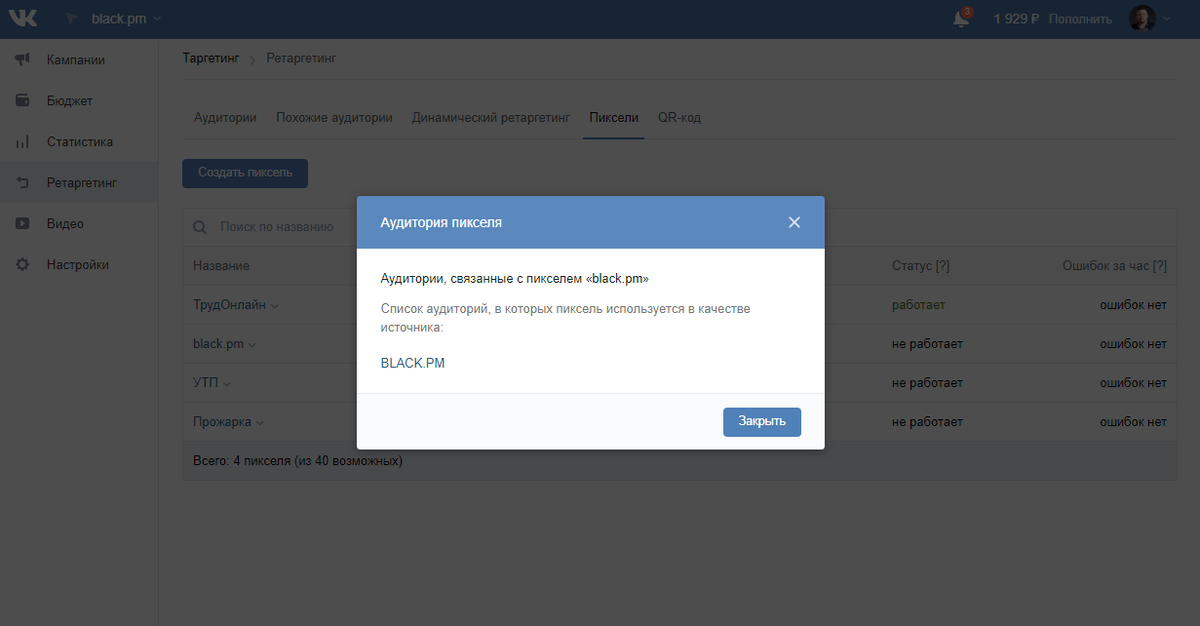Viewport: 1200px width, 626px height.
Task: Click the Ретаргетинг breadcrumb
Action: click(x=301, y=59)
